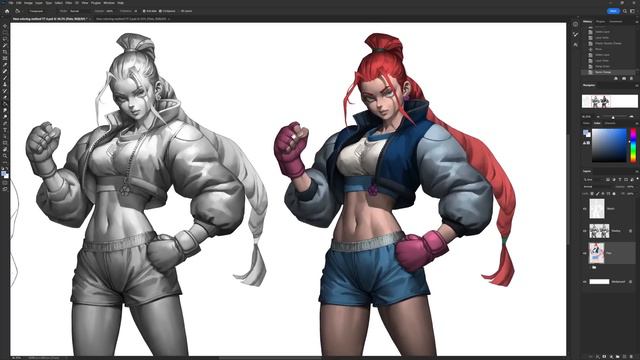
Task: Click the rainbow hue slider in Color panel
Action: coord(633,145)
